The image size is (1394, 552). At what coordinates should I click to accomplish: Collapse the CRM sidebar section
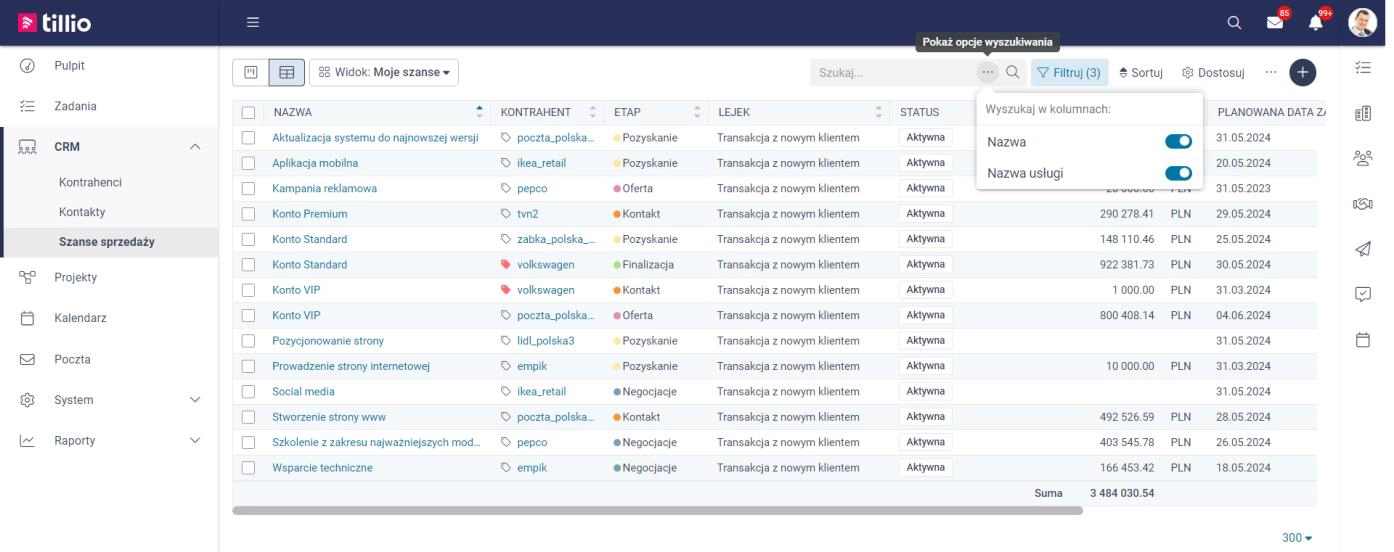195,147
